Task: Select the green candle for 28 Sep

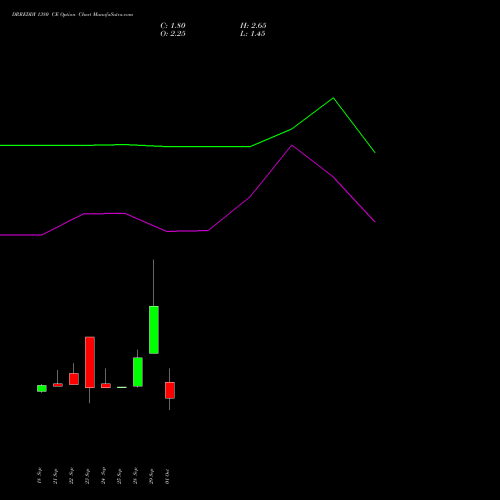Action: pos(138,372)
